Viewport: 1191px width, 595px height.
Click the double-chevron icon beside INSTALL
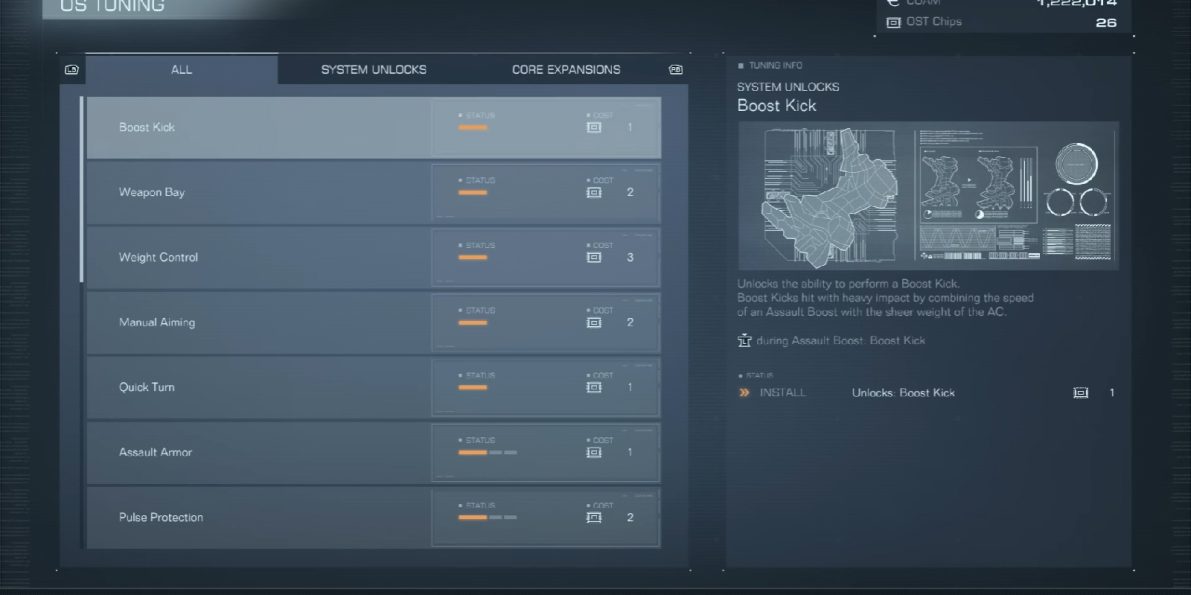744,393
